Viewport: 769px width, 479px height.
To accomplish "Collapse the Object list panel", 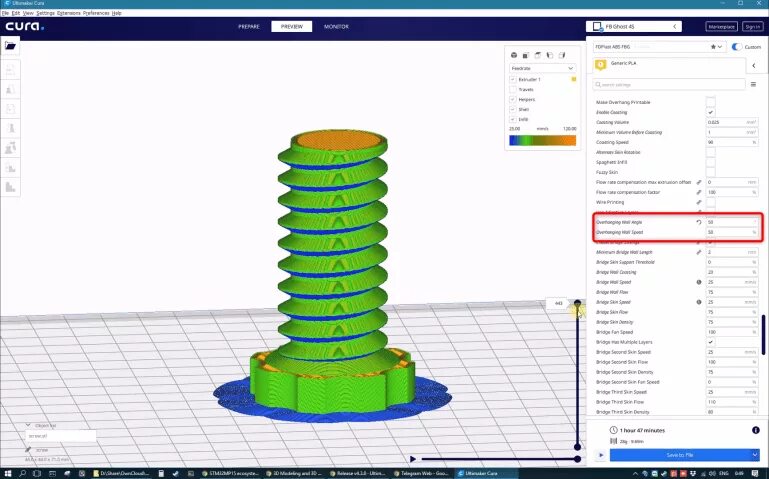I will coord(28,425).
